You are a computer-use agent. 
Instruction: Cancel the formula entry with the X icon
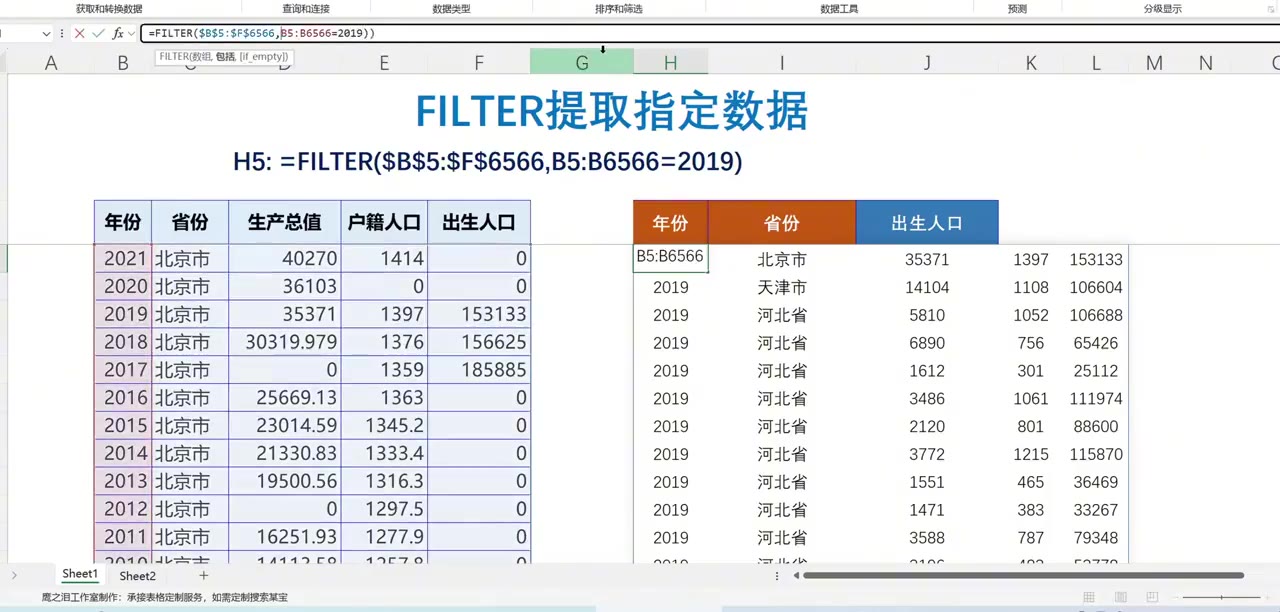click(80, 33)
